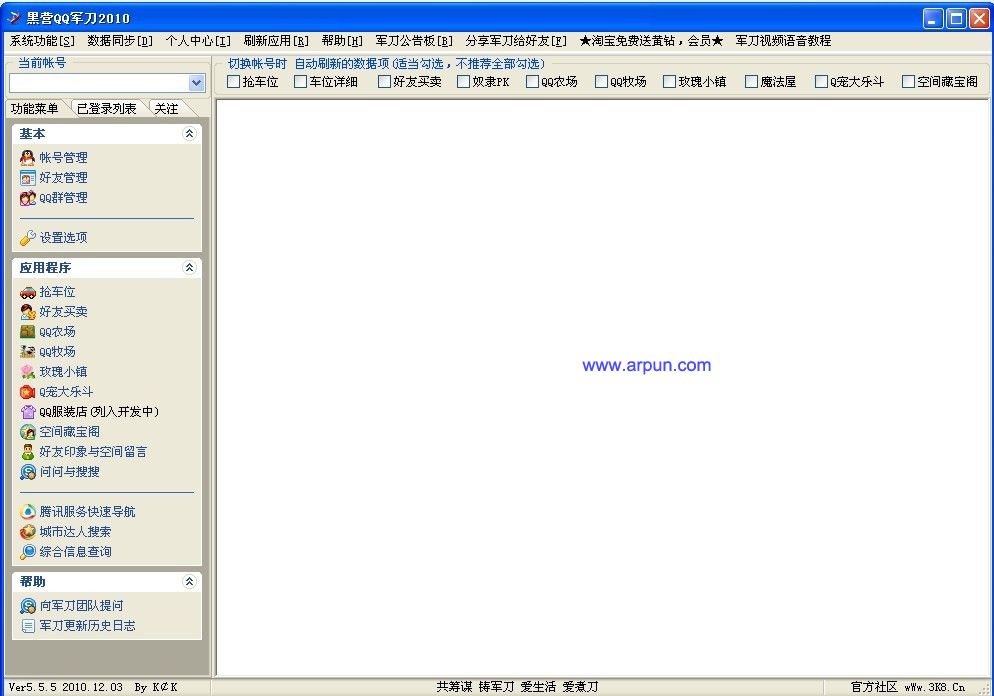Click 腾讯服务快速导航 link

[x=87, y=512]
